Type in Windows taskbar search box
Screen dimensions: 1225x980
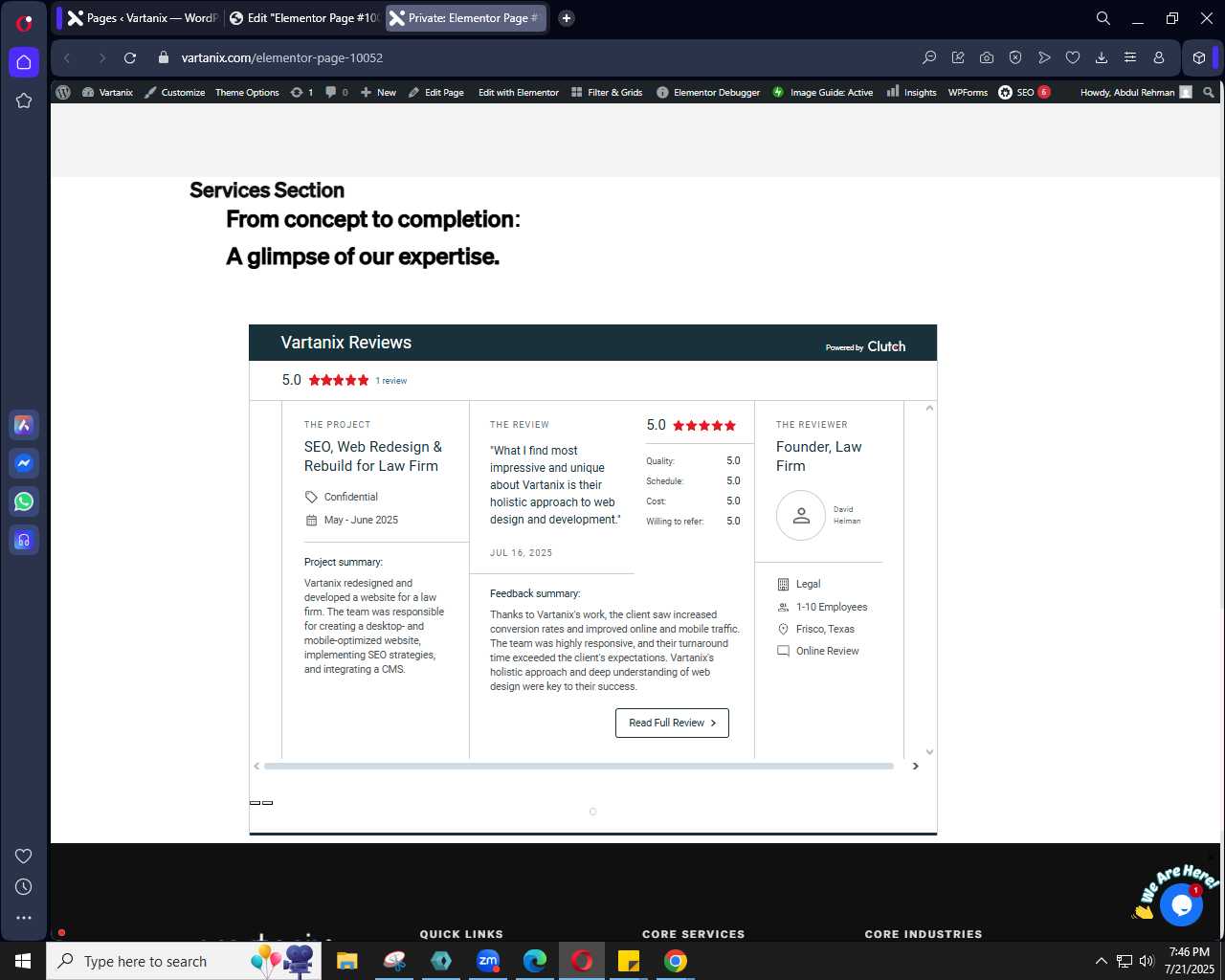(184, 961)
